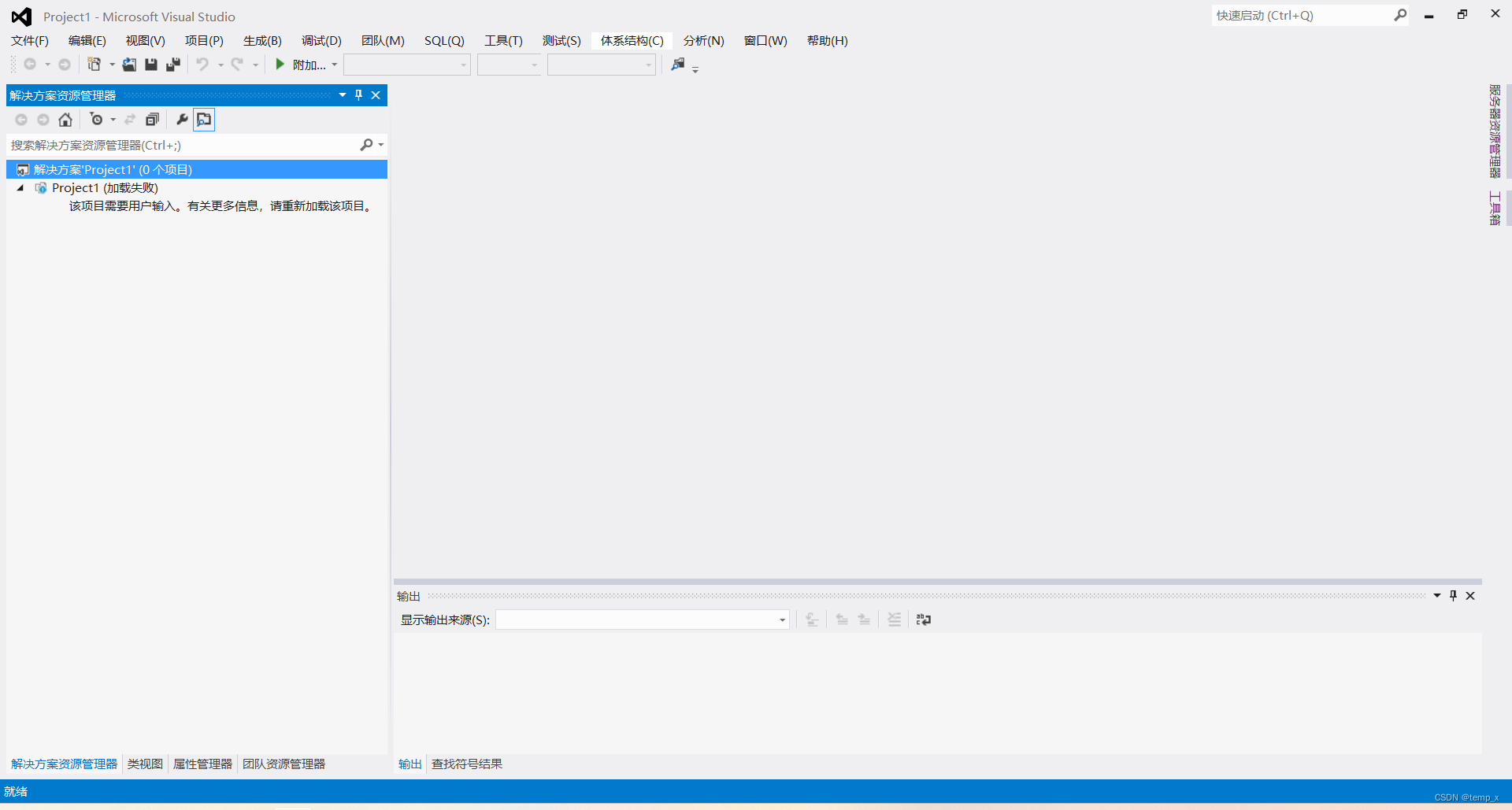Click the Quick Launch magnifier icon
Viewport: 1512px width, 810px height.
click(1400, 15)
